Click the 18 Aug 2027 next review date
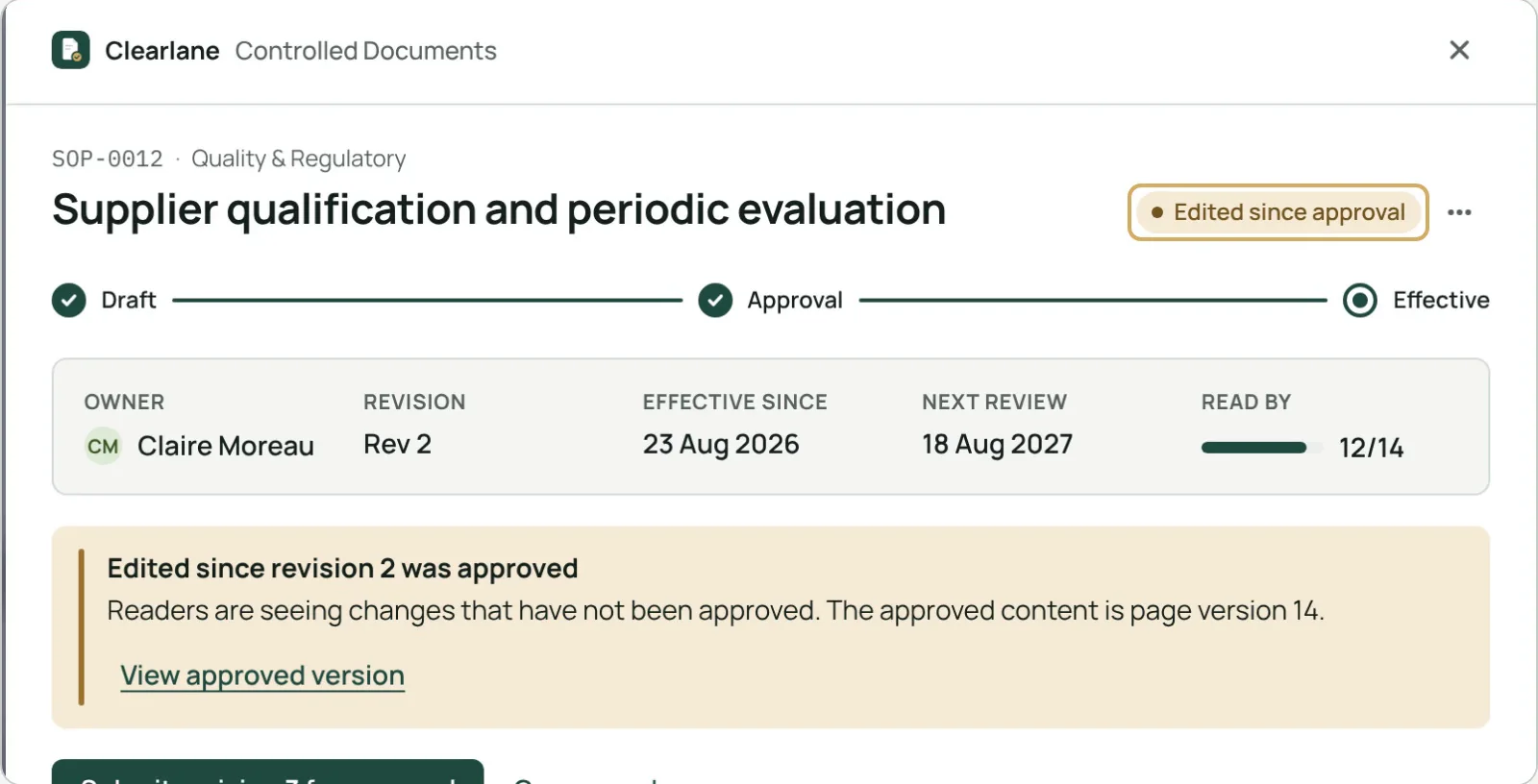 (x=997, y=444)
